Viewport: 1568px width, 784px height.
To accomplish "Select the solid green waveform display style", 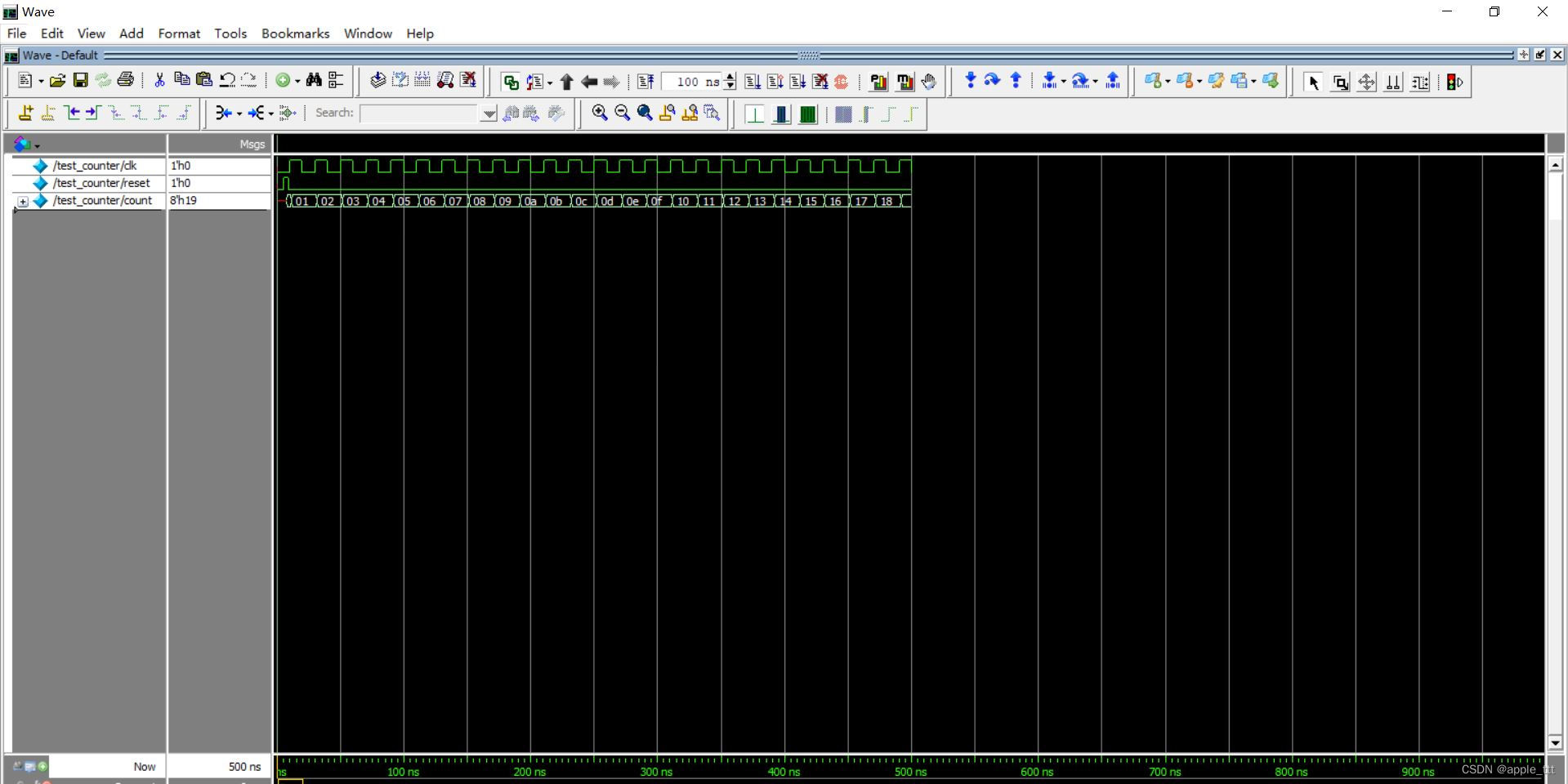I will (807, 114).
